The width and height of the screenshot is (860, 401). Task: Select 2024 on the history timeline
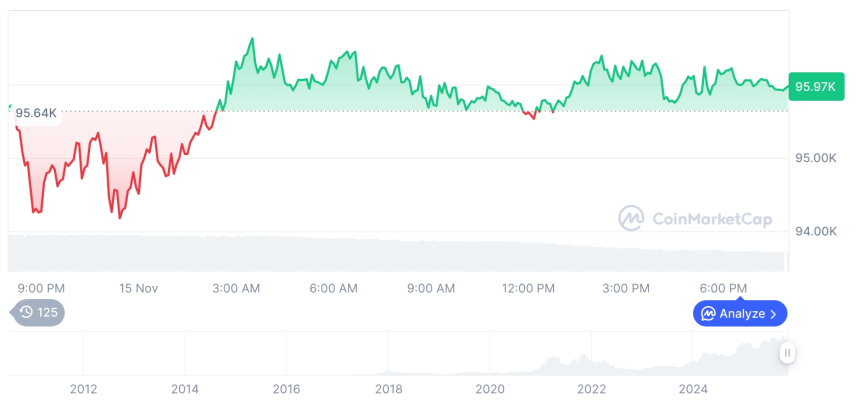click(x=693, y=388)
